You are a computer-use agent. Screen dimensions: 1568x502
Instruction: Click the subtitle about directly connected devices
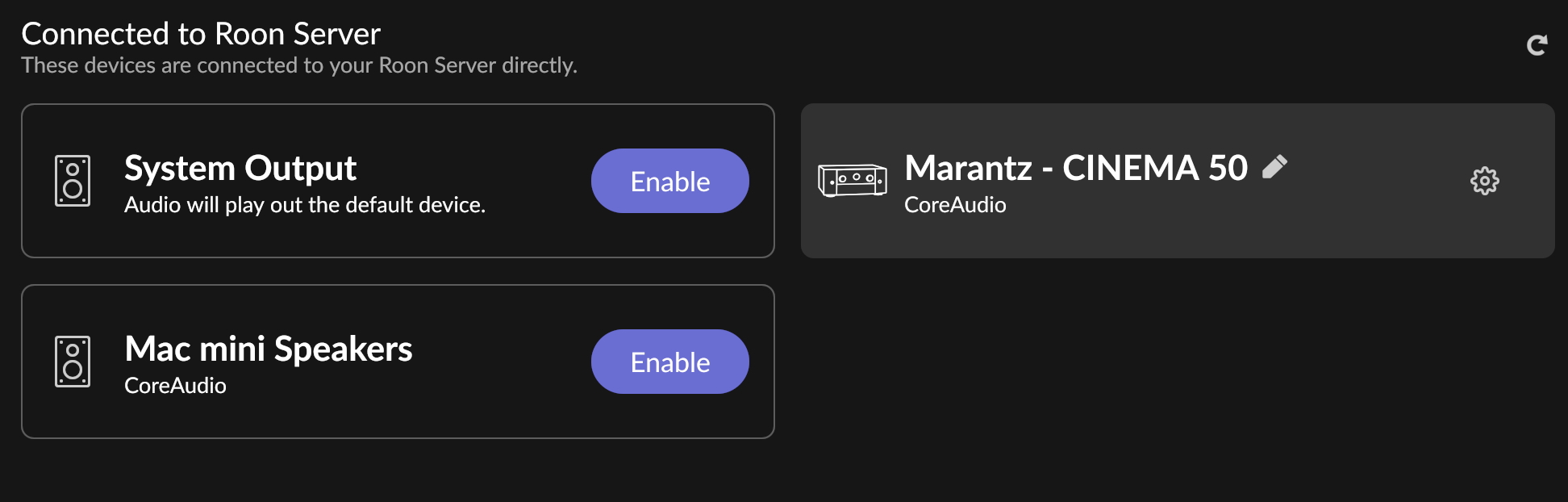(299, 65)
